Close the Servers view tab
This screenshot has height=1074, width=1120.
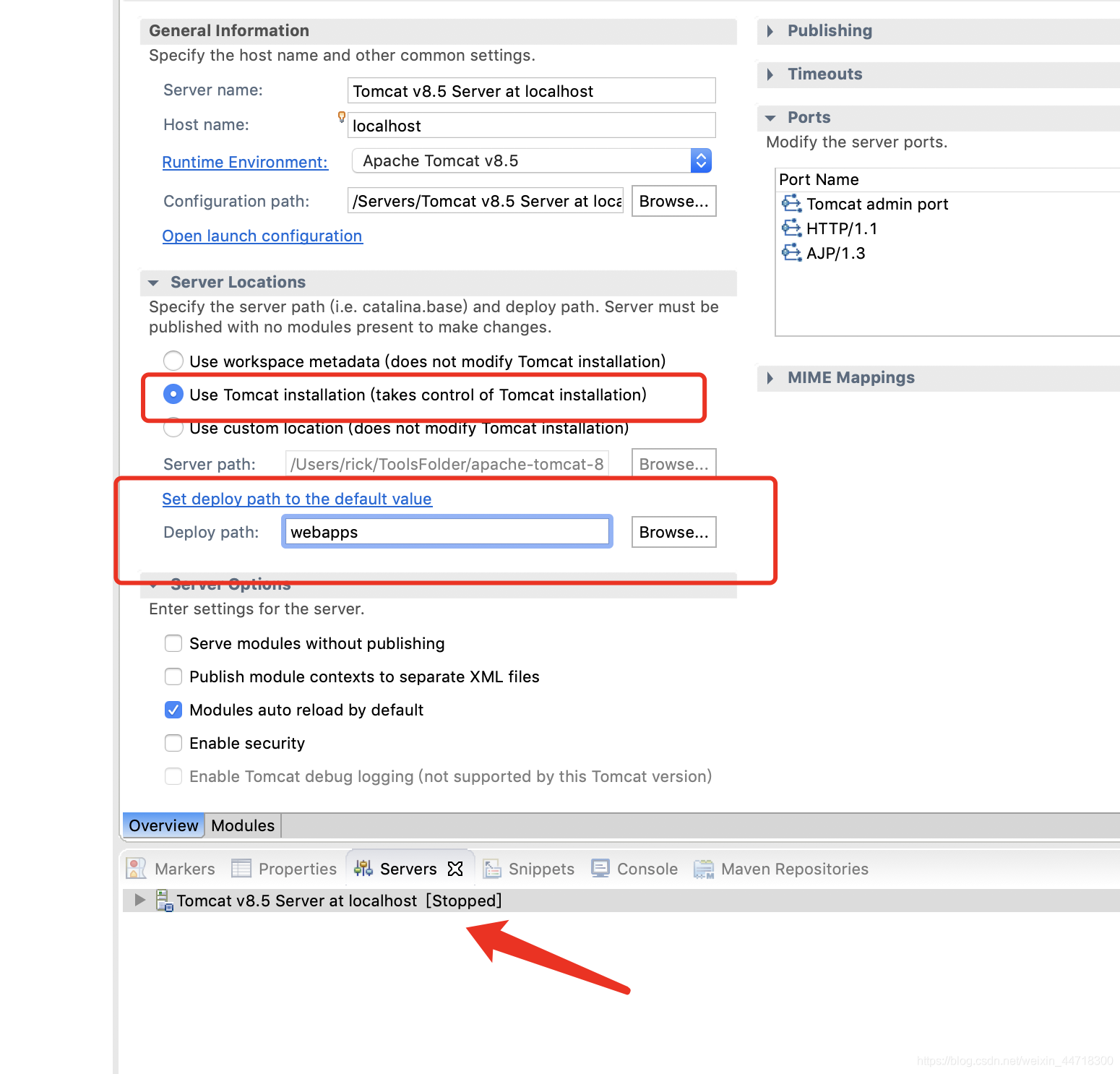coord(455,868)
